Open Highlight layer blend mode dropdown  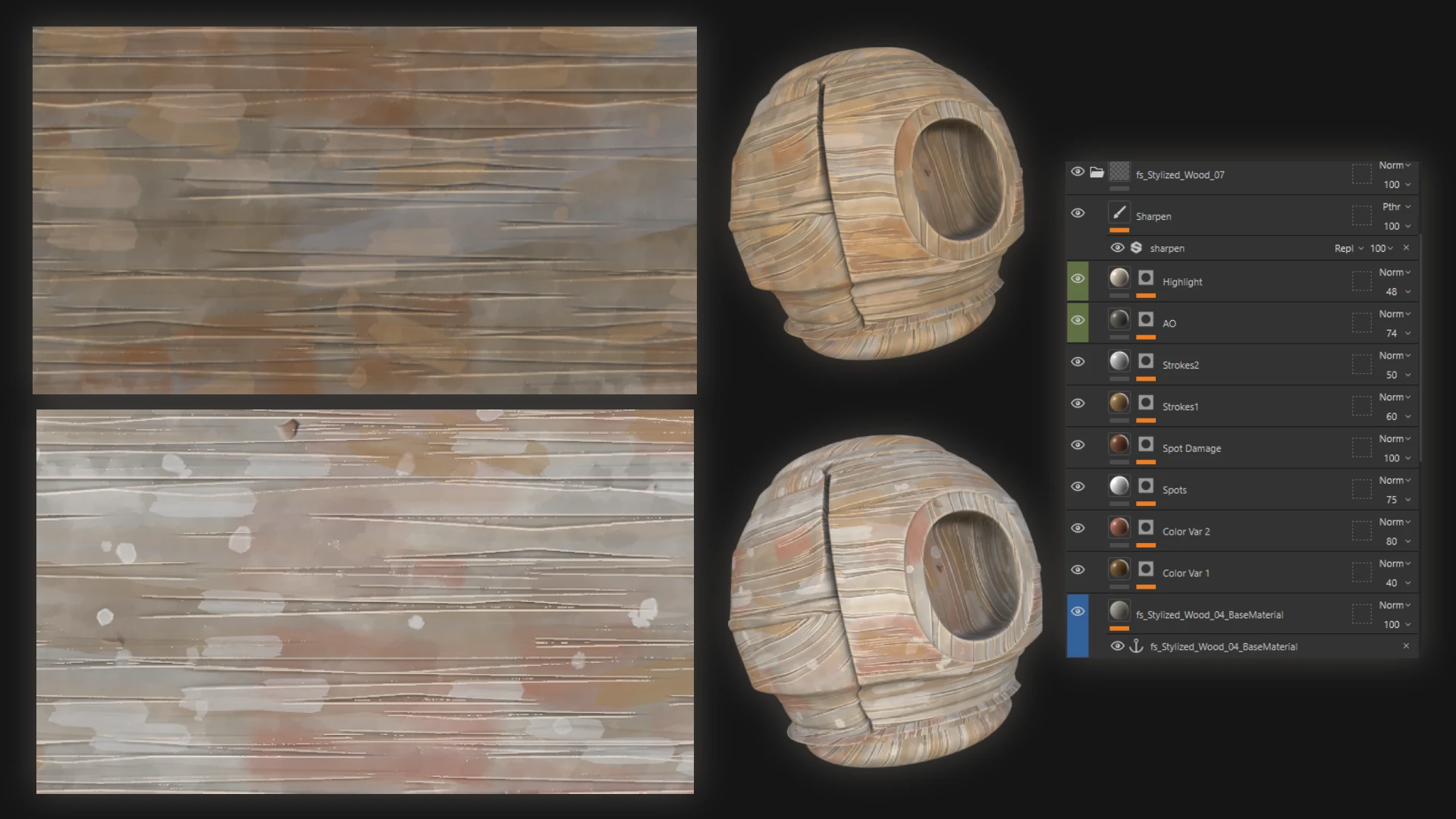click(x=1395, y=272)
